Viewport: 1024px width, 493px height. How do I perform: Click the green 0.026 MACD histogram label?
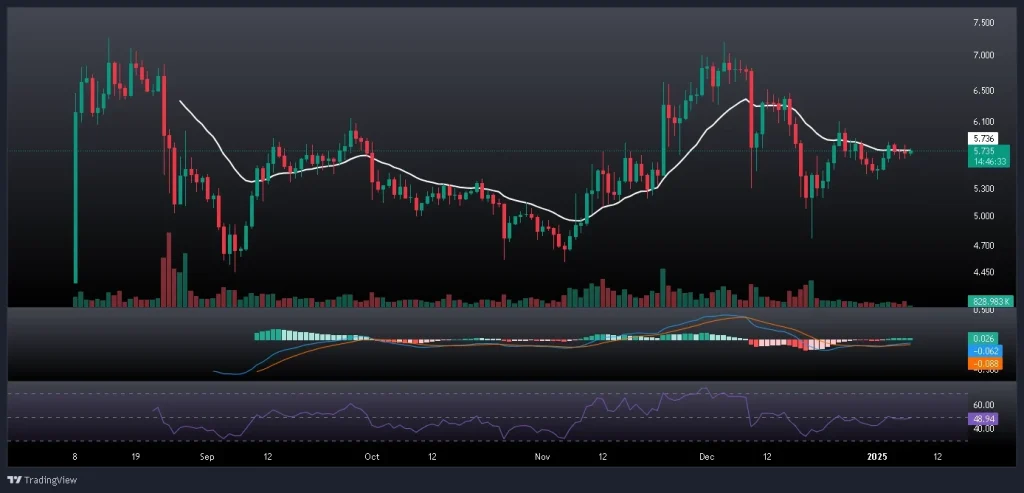[x=979, y=338]
